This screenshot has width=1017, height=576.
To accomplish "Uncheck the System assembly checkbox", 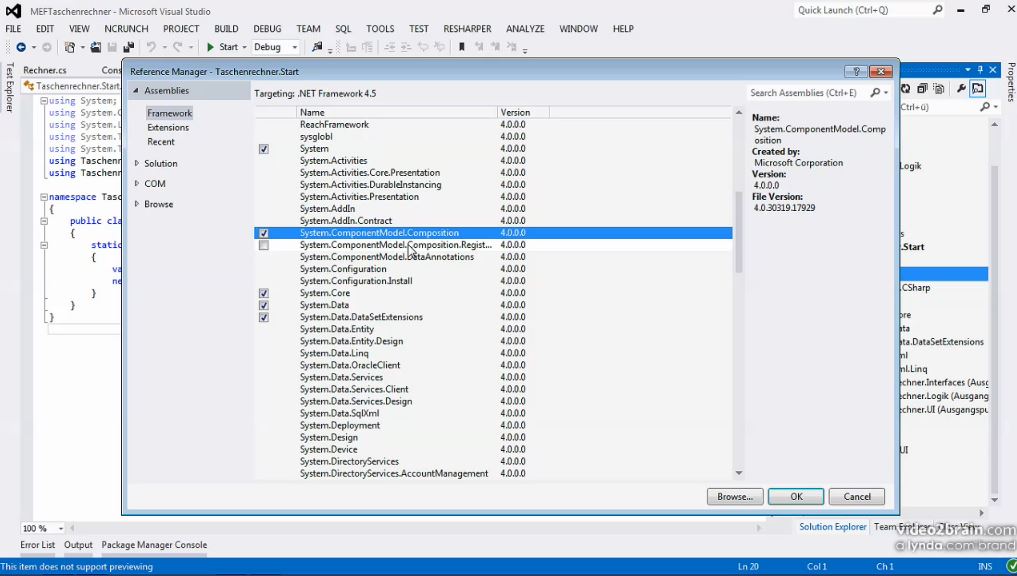I will [x=264, y=149].
